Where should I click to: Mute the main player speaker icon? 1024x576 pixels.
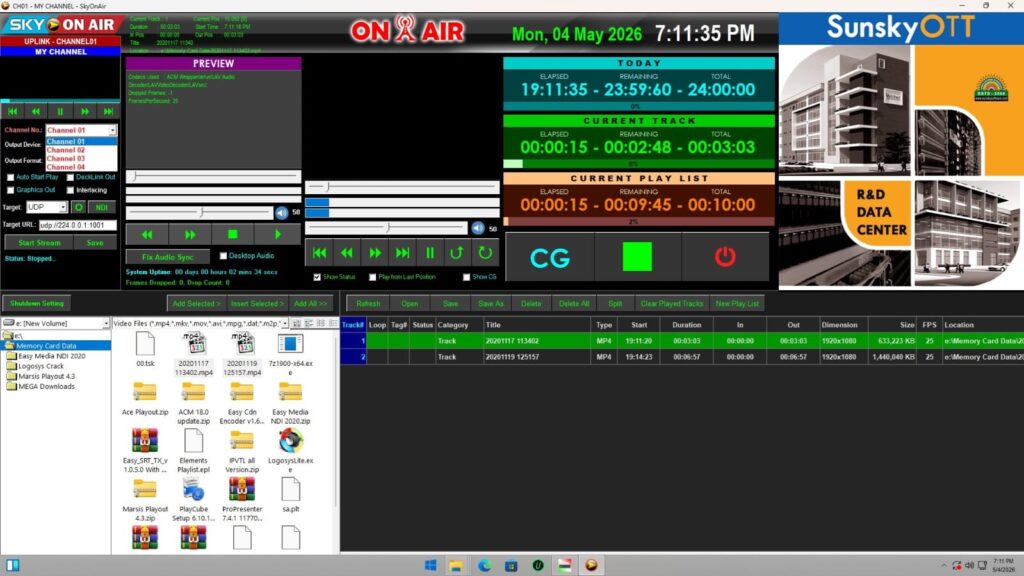478,228
